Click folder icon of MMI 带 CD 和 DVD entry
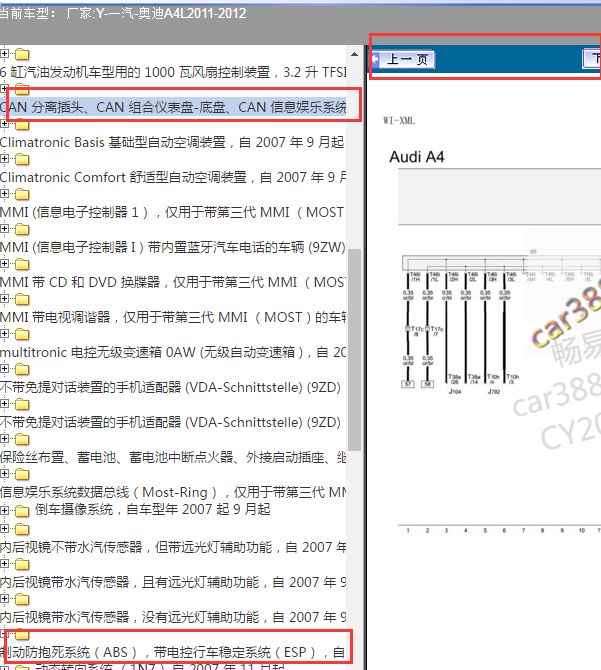Screen dimensions: 601x670 (x=22, y=265)
